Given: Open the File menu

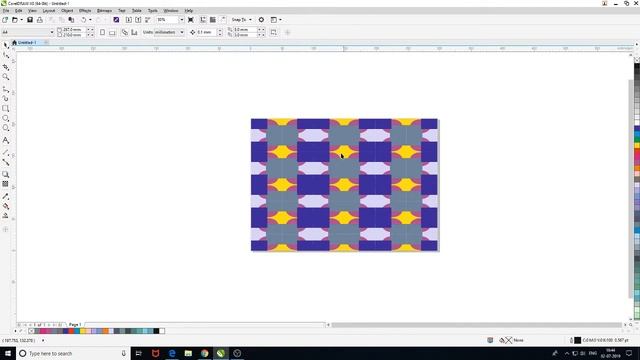Looking at the screenshot, I should pos(6,11).
